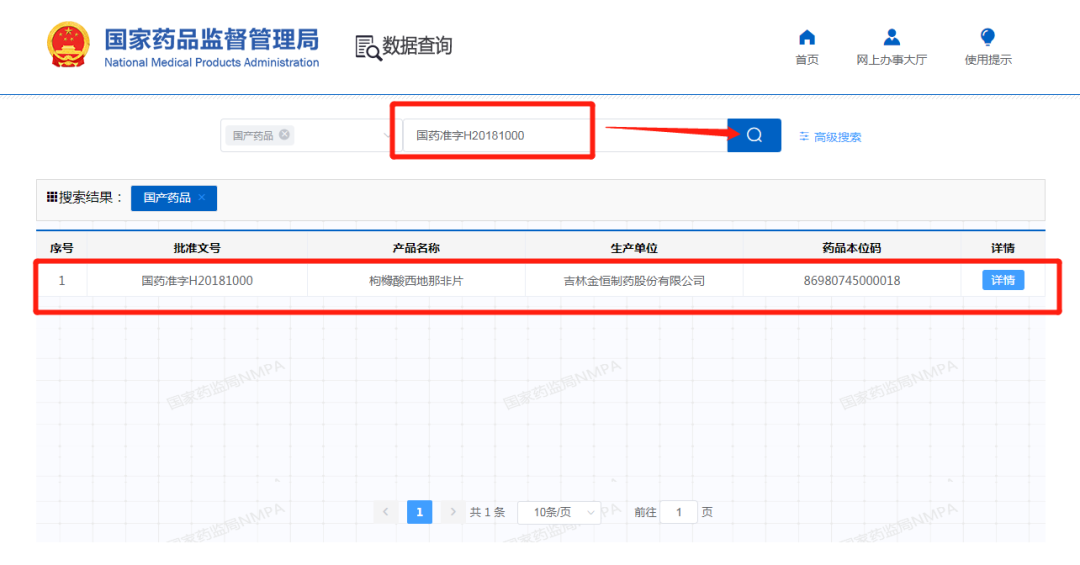Click the cell 吉林金恒制药股份有限公司
1080x565 pixels.
tap(634, 280)
